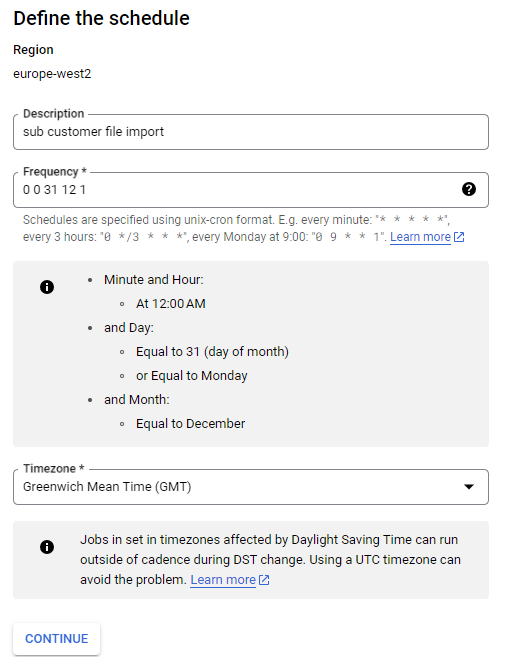
Task: Click the Description text field
Action: click(251, 132)
